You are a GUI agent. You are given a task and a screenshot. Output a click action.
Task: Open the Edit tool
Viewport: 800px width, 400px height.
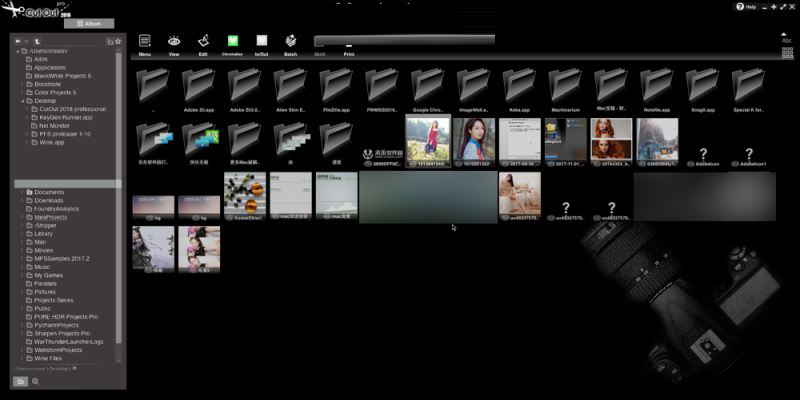click(x=203, y=44)
